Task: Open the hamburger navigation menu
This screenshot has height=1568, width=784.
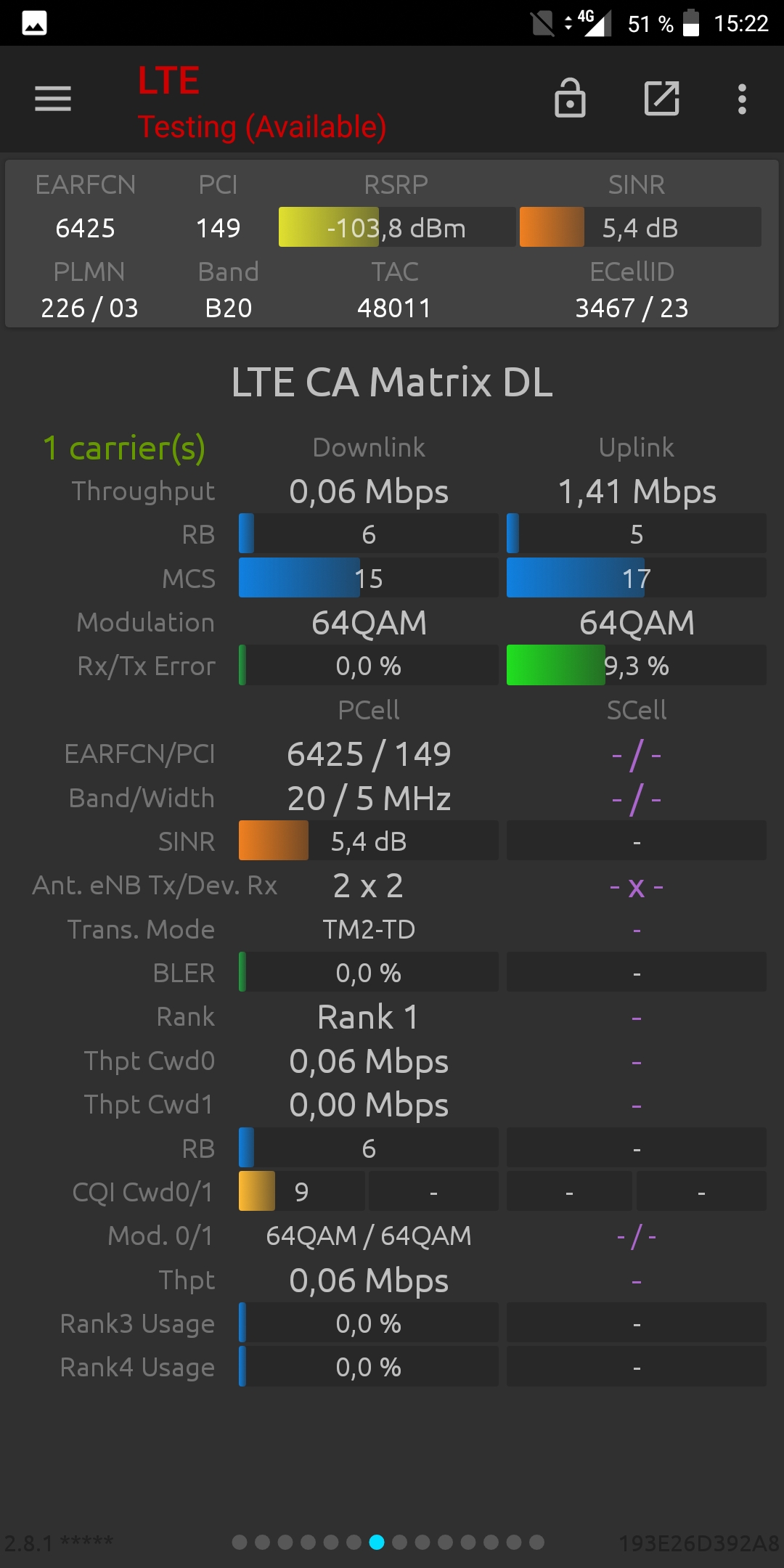Action: (53, 99)
